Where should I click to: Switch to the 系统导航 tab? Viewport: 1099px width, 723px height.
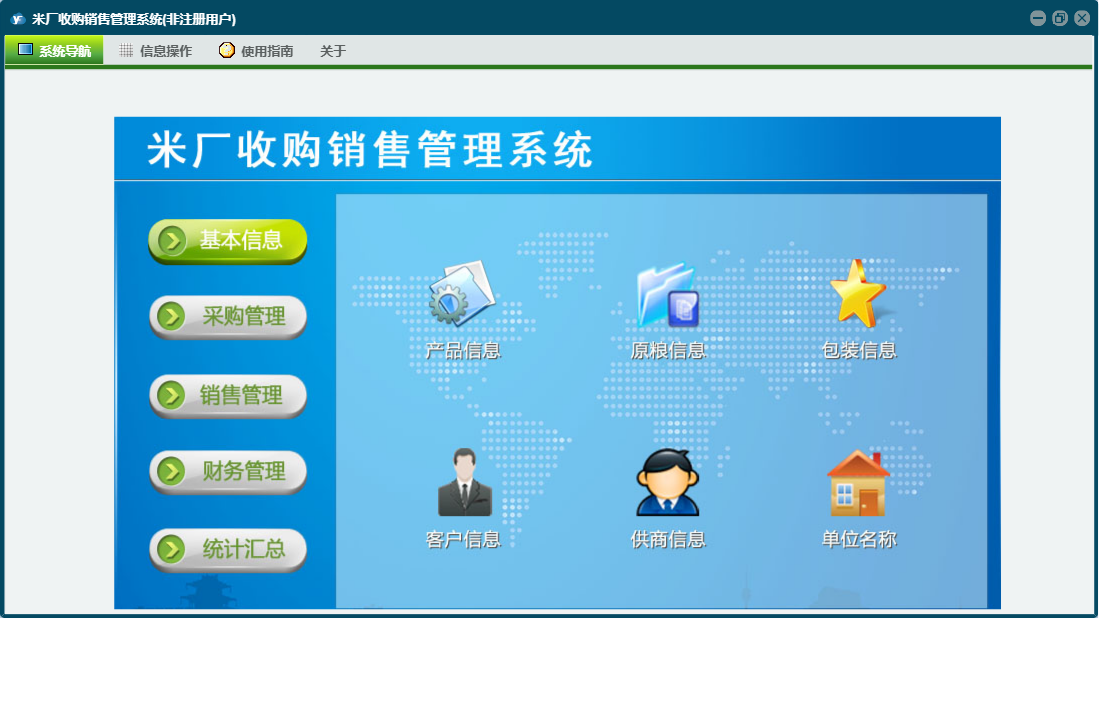click(x=54, y=50)
